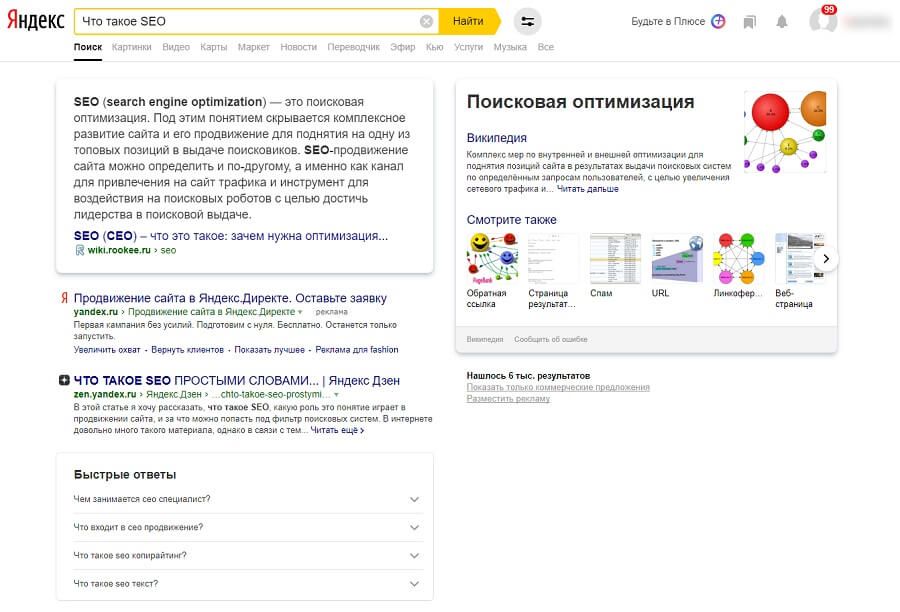Open bookmarks collection icon
The height and width of the screenshot is (612, 900).
(750, 22)
